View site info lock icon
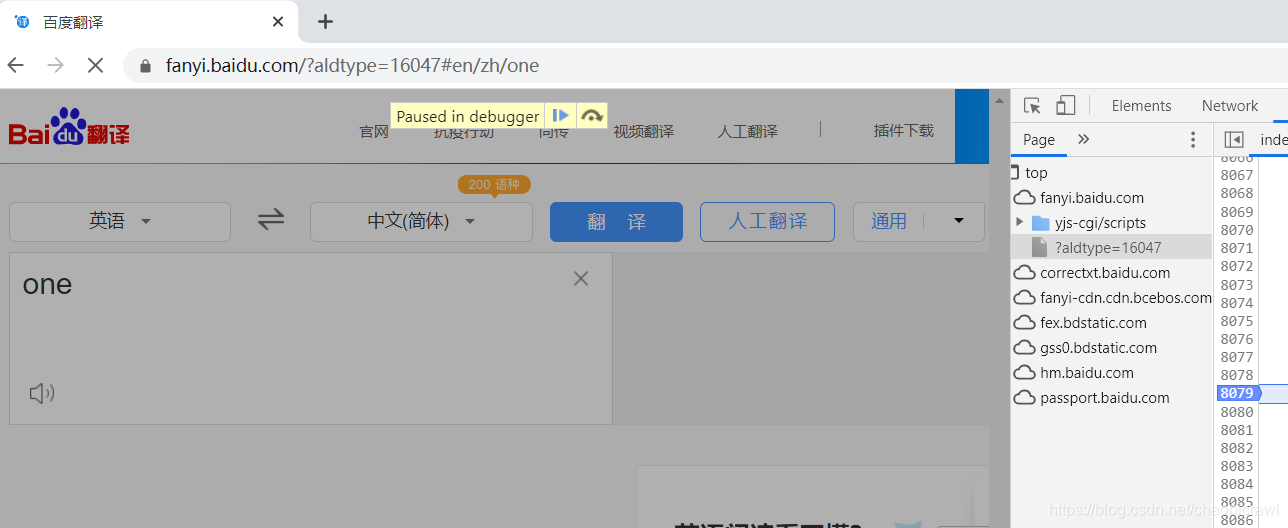This screenshot has width=1288, height=528. (145, 66)
